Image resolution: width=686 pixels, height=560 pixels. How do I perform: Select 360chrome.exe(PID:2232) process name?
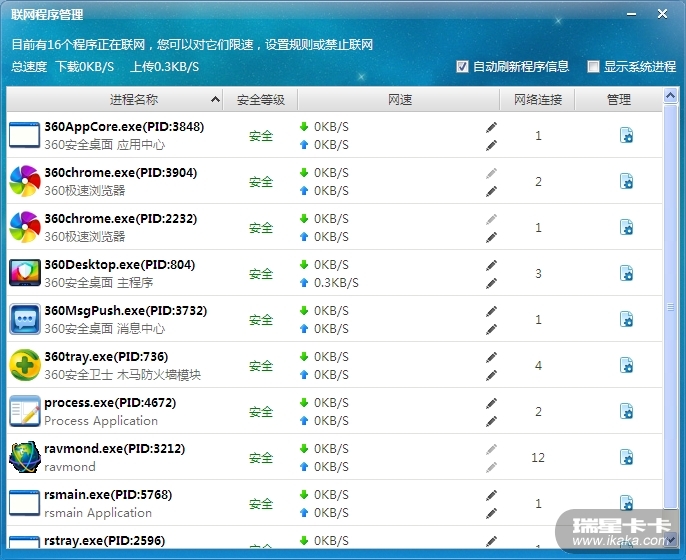click(x=121, y=218)
